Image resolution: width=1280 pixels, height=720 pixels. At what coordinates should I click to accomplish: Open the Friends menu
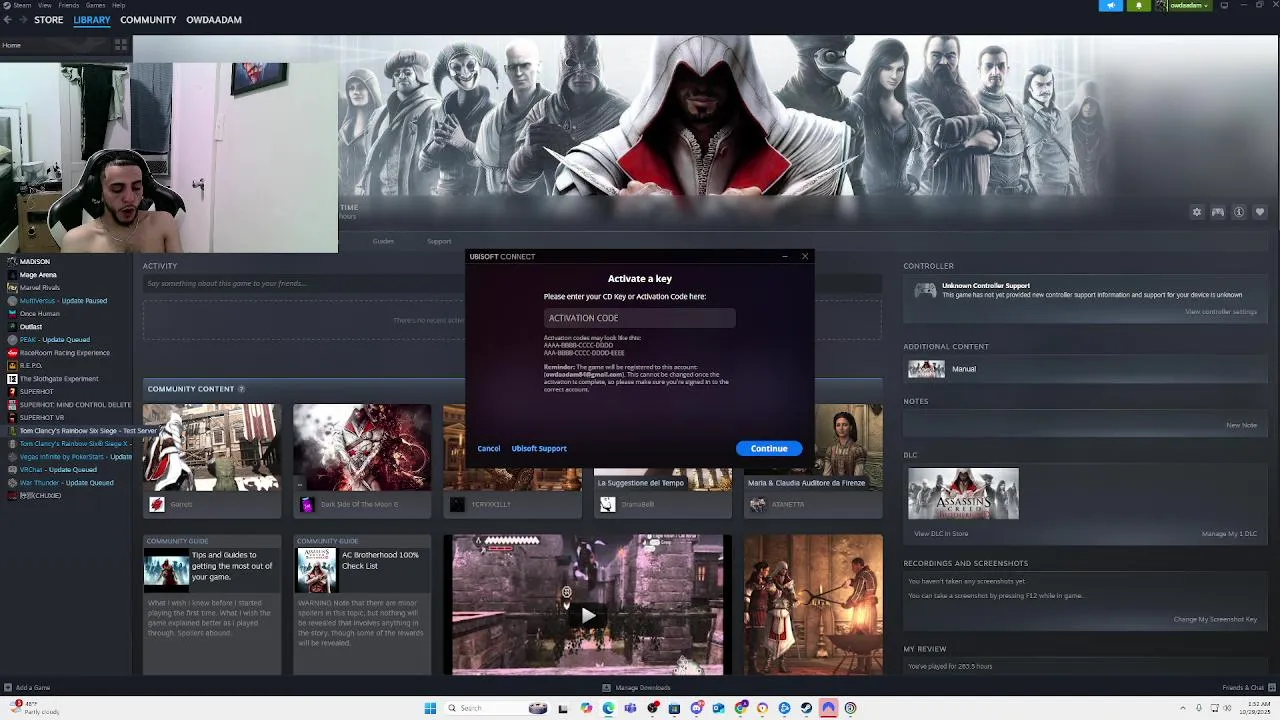pos(69,5)
